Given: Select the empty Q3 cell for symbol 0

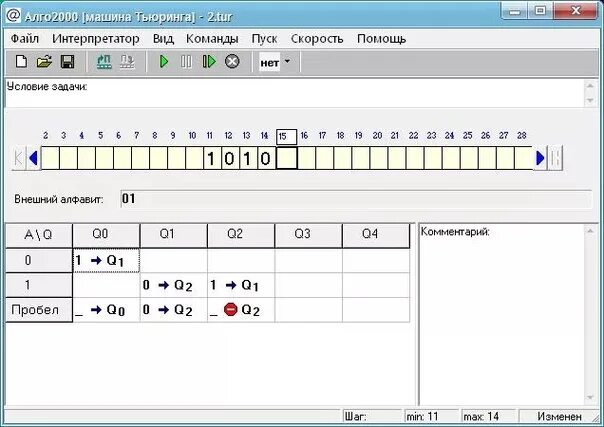Looking at the screenshot, I should pos(308,261).
